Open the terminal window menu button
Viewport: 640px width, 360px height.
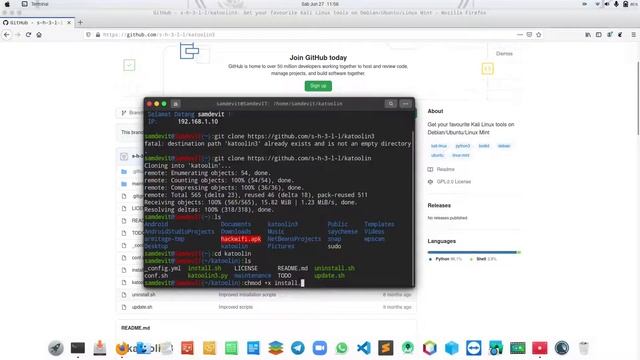pos(405,104)
